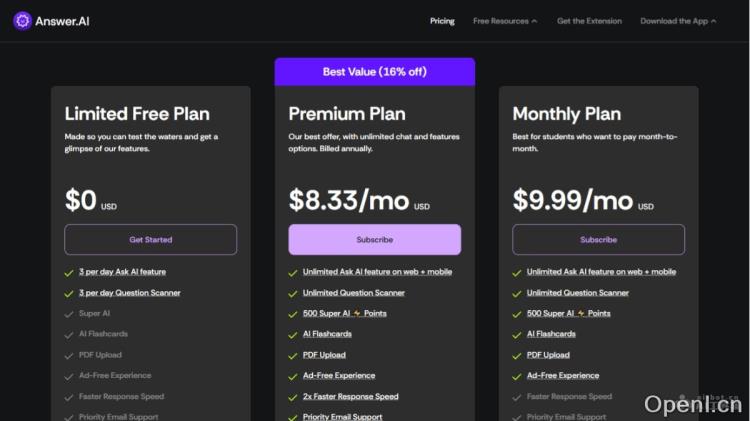Click checkmark beside 3 per day Ask AI feature
Viewport: 750px width, 421px height.
coord(69,272)
